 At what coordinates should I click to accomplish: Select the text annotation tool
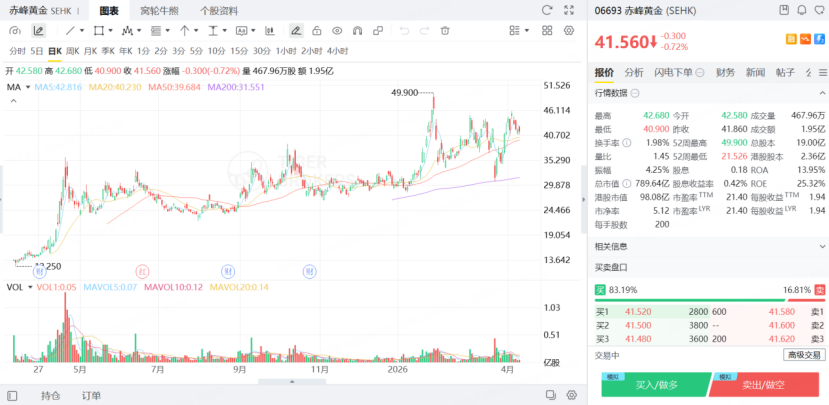242,31
